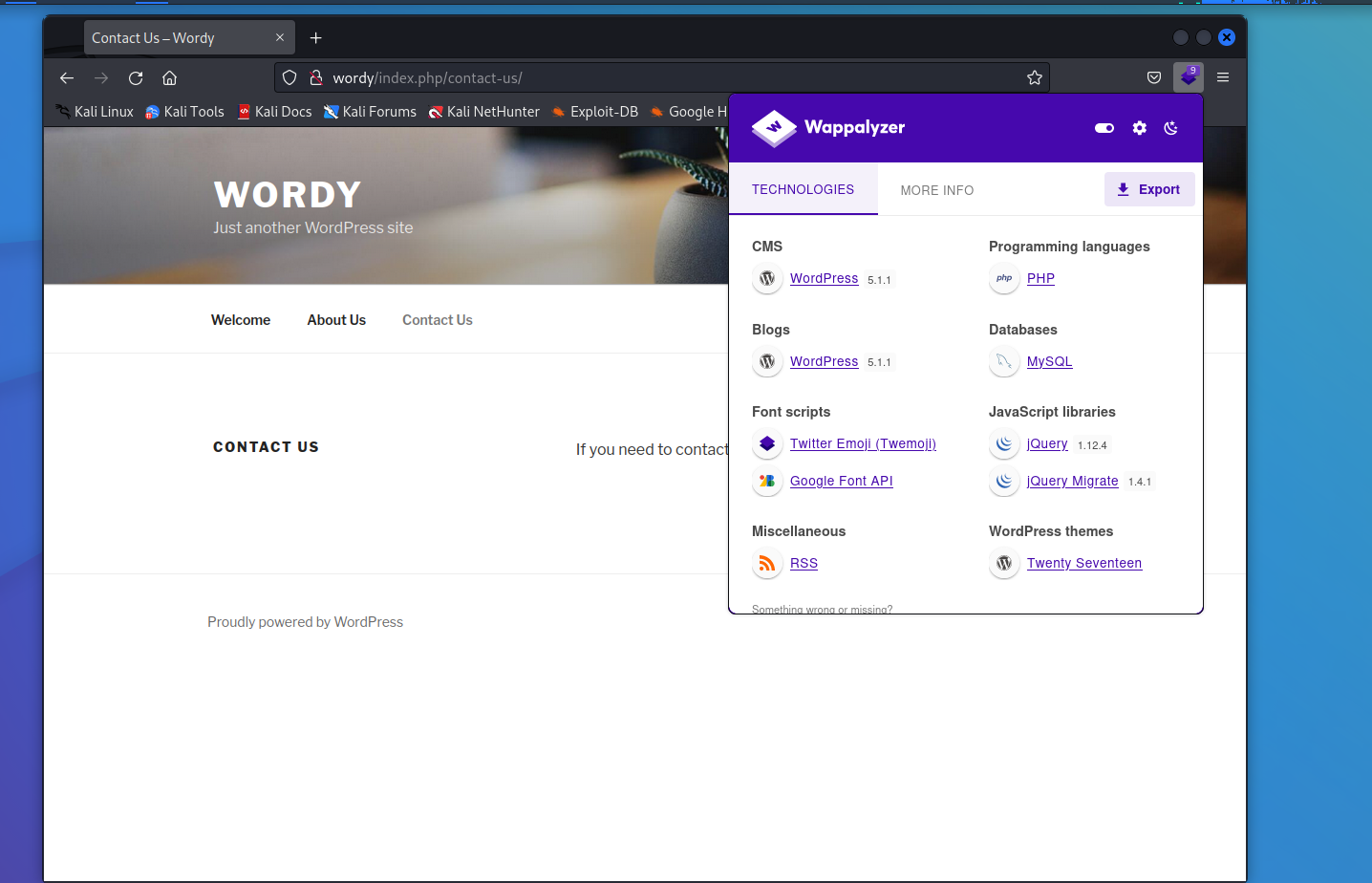This screenshot has height=883, width=1372.
Task: Click the browser back arrow
Action: click(67, 78)
